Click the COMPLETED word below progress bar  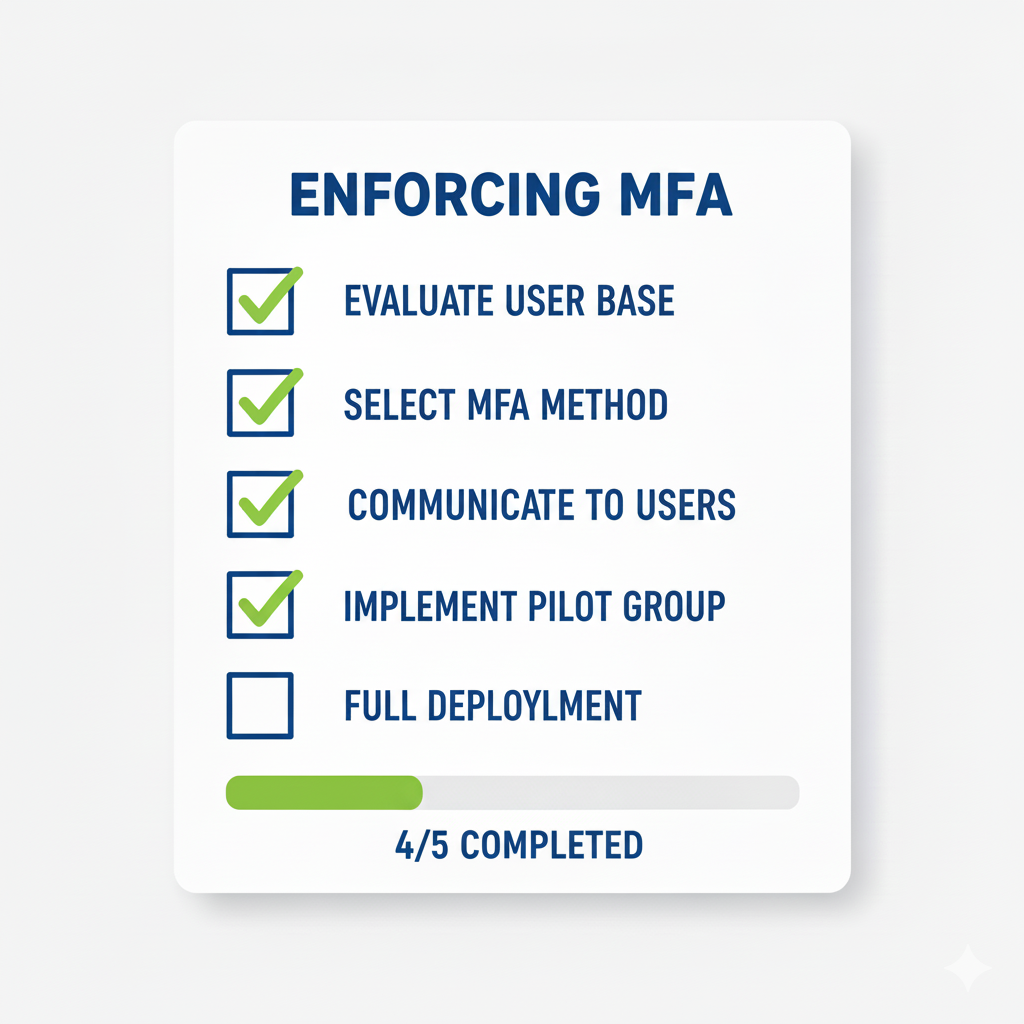pos(552,845)
